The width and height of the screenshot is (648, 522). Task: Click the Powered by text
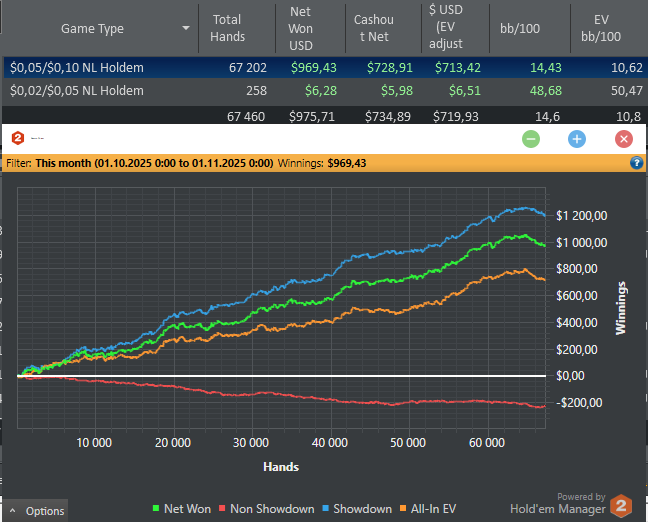click(x=581, y=496)
